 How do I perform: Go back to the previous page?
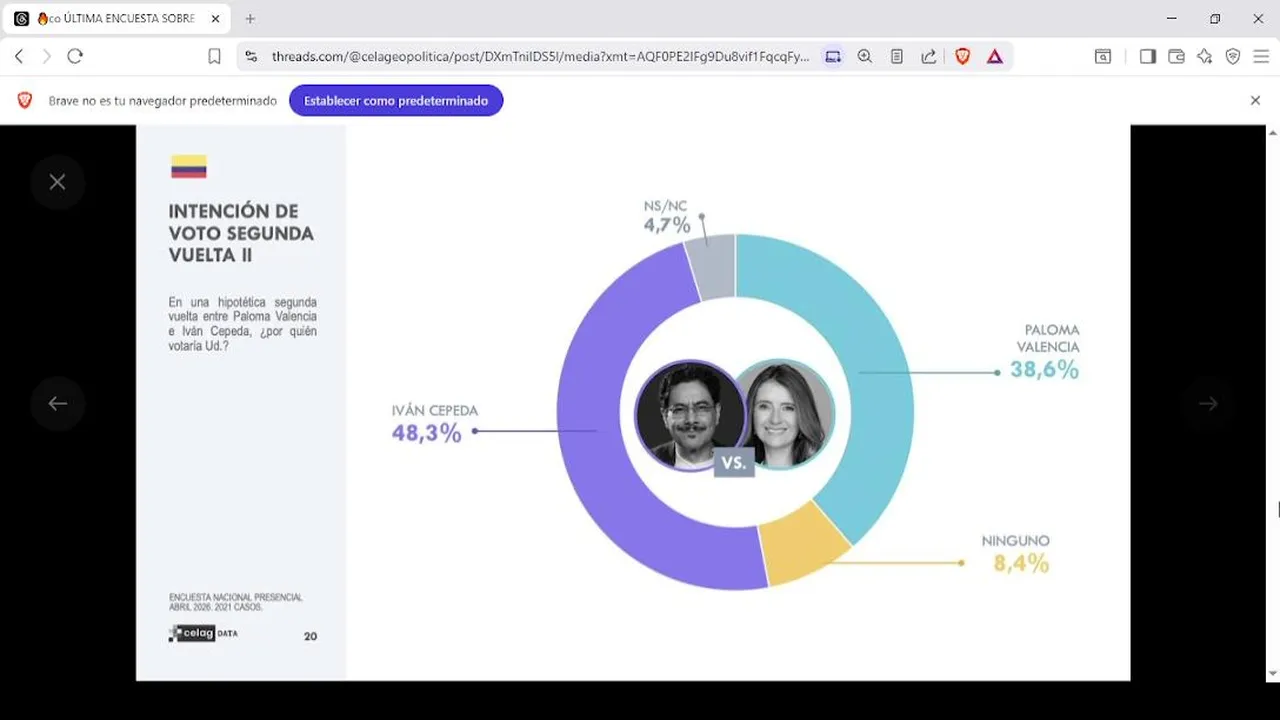(19, 57)
